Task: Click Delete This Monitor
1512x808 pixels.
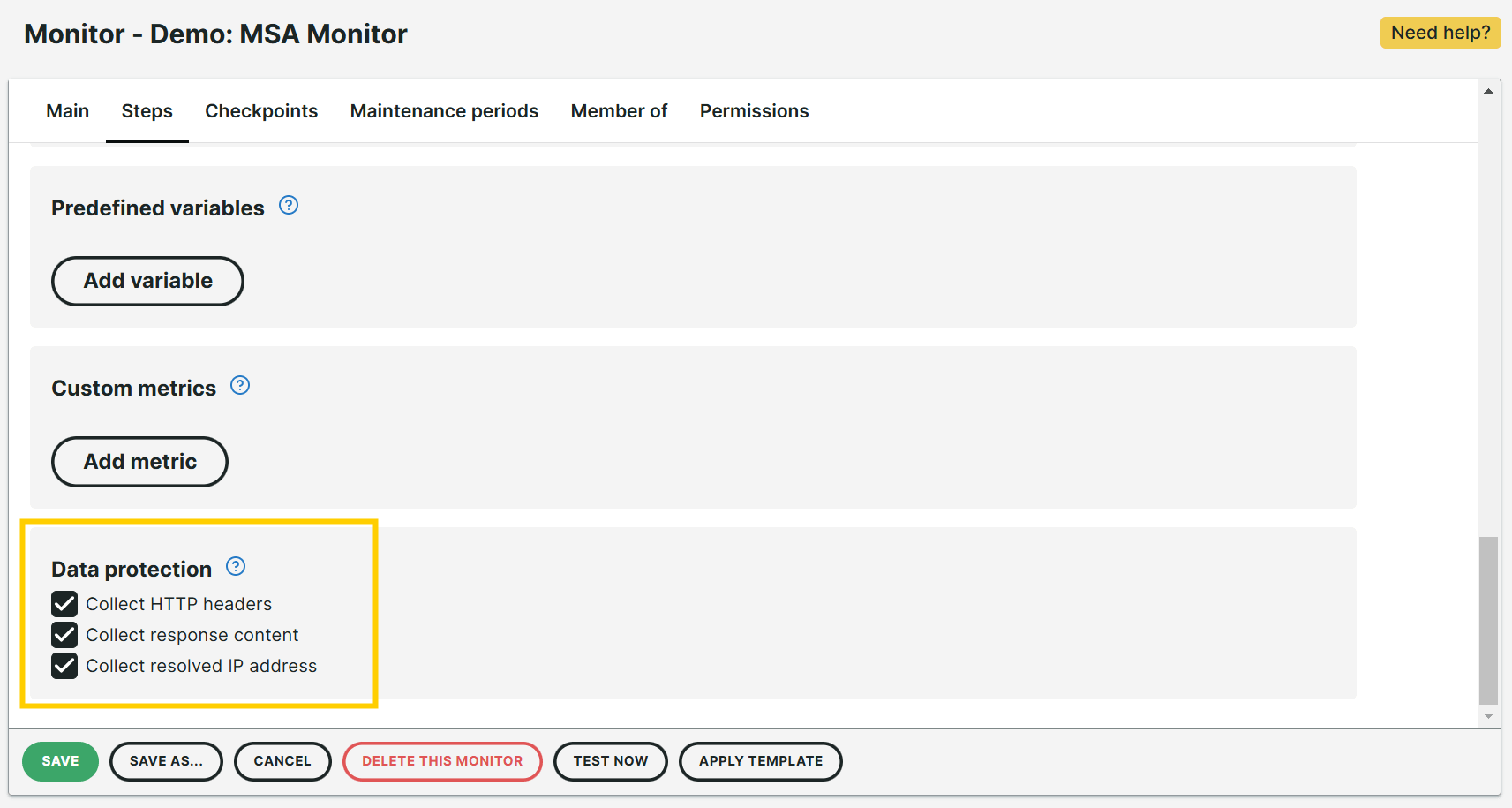Action: pos(442,761)
